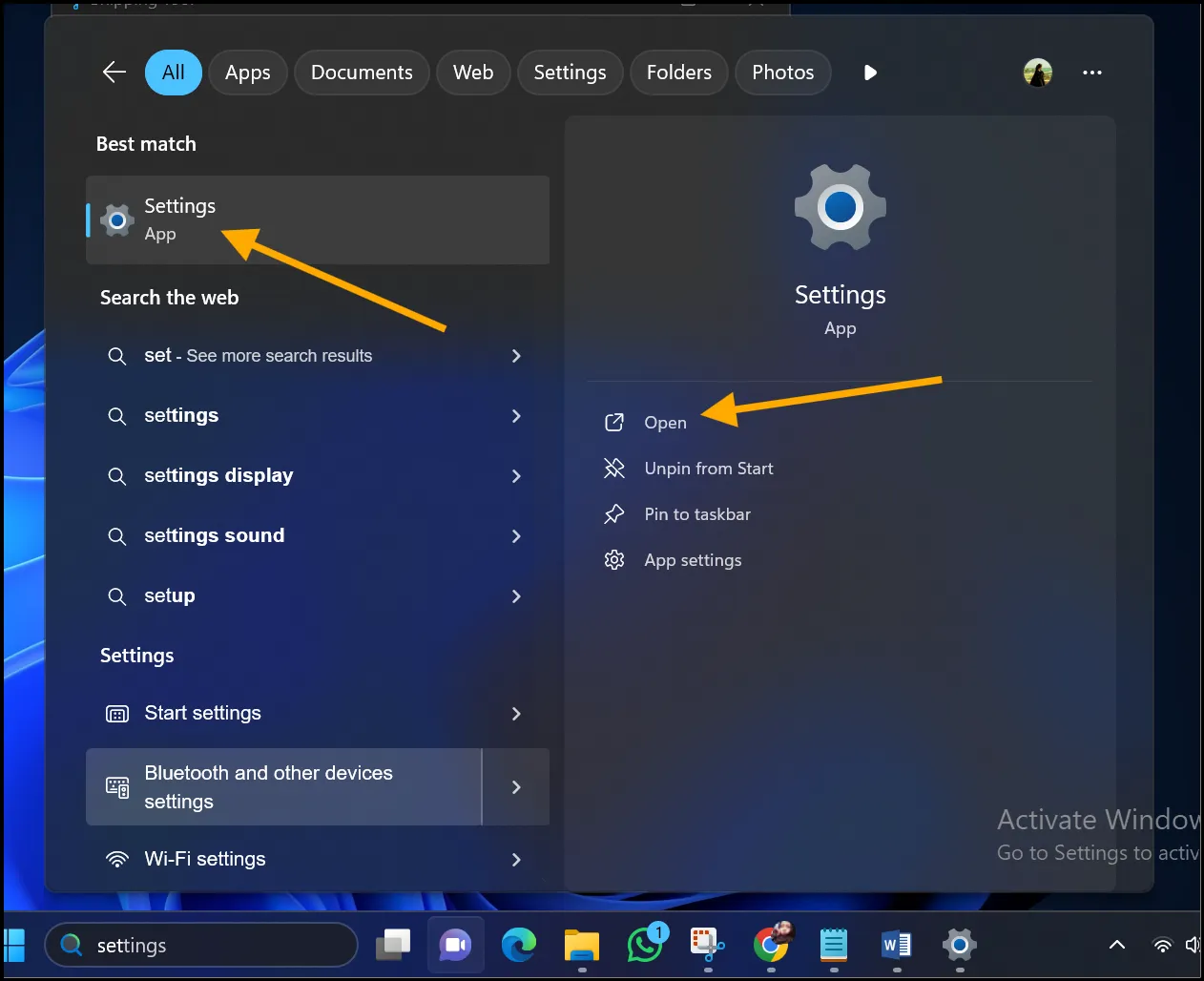Open File Explorer from the taskbar

pyautogui.click(x=582, y=945)
